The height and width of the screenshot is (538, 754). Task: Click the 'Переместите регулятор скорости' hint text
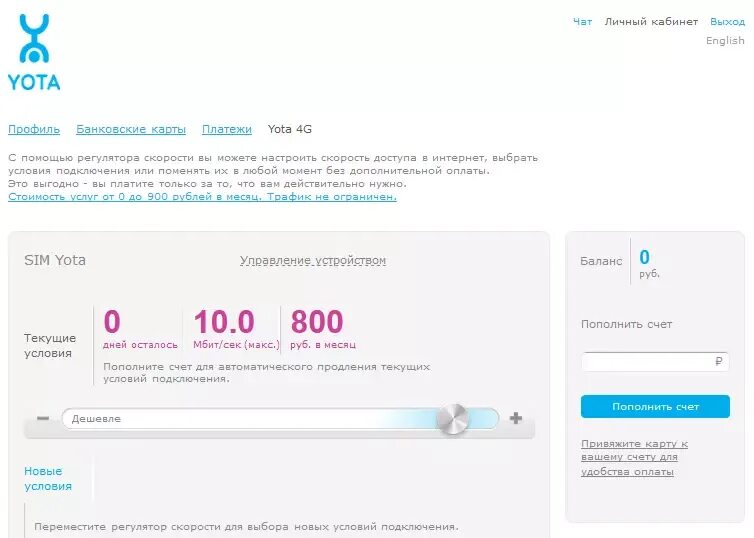[x=246, y=526]
